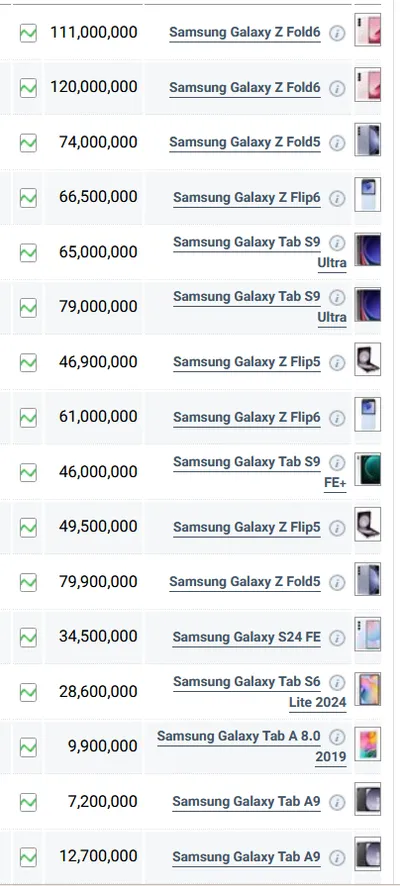Image resolution: width=400 pixels, height=886 pixels.
Task: Open price chart icon beside 74,000,000
Action: pyautogui.click(x=28, y=142)
